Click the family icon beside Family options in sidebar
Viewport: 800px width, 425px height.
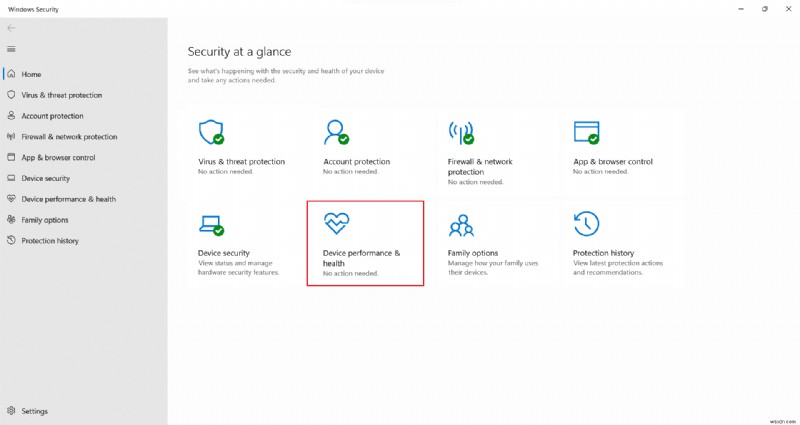pos(11,219)
